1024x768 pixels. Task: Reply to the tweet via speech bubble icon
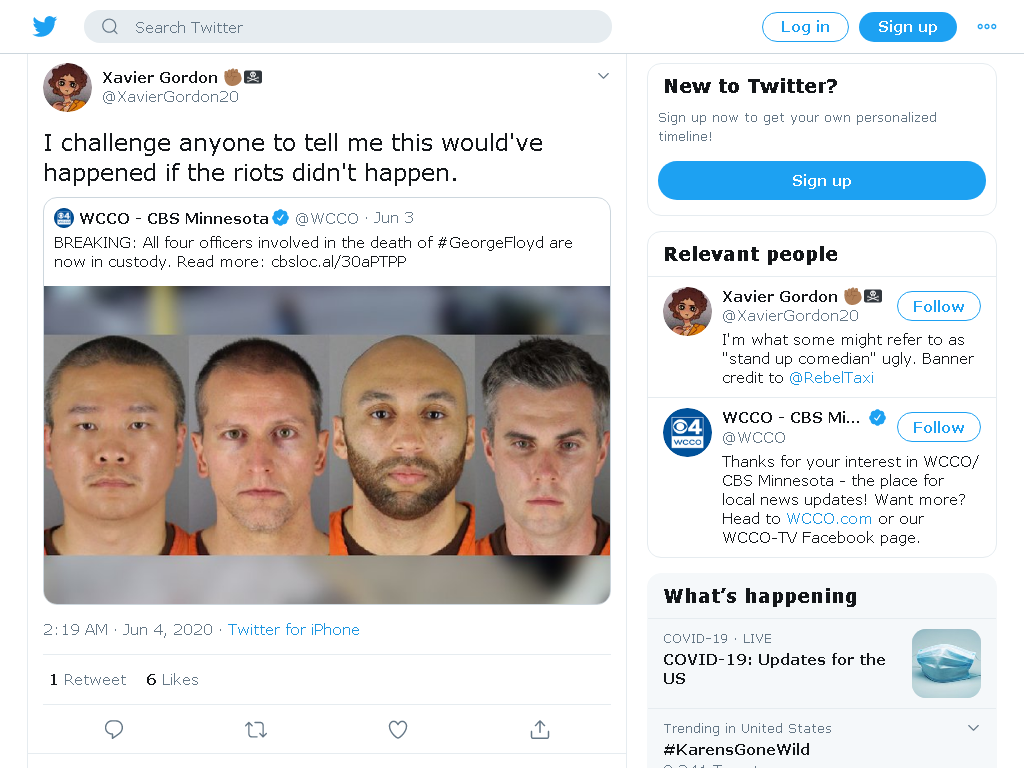point(114,729)
